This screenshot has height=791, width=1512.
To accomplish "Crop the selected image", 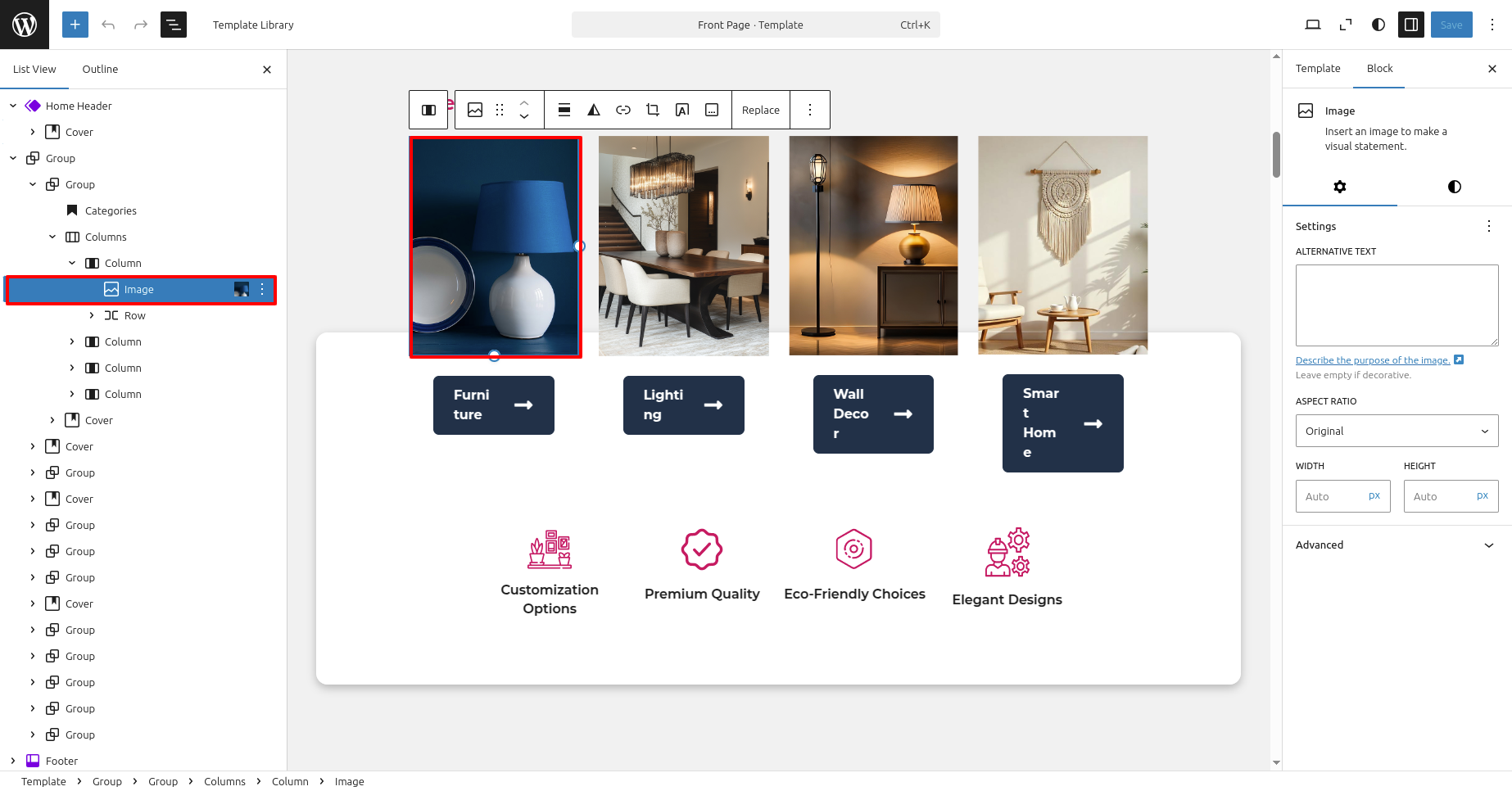I will click(x=653, y=110).
